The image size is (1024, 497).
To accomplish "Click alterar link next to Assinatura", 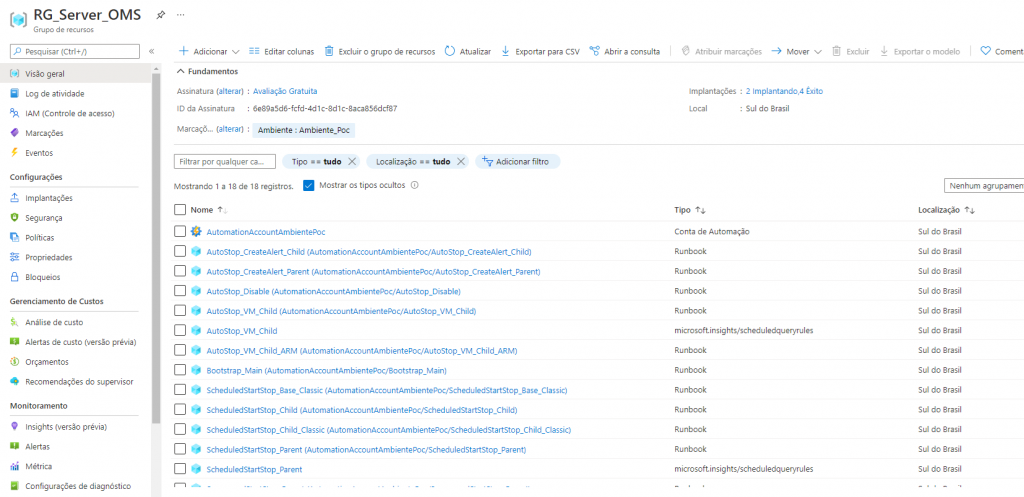I will point(230,91).
